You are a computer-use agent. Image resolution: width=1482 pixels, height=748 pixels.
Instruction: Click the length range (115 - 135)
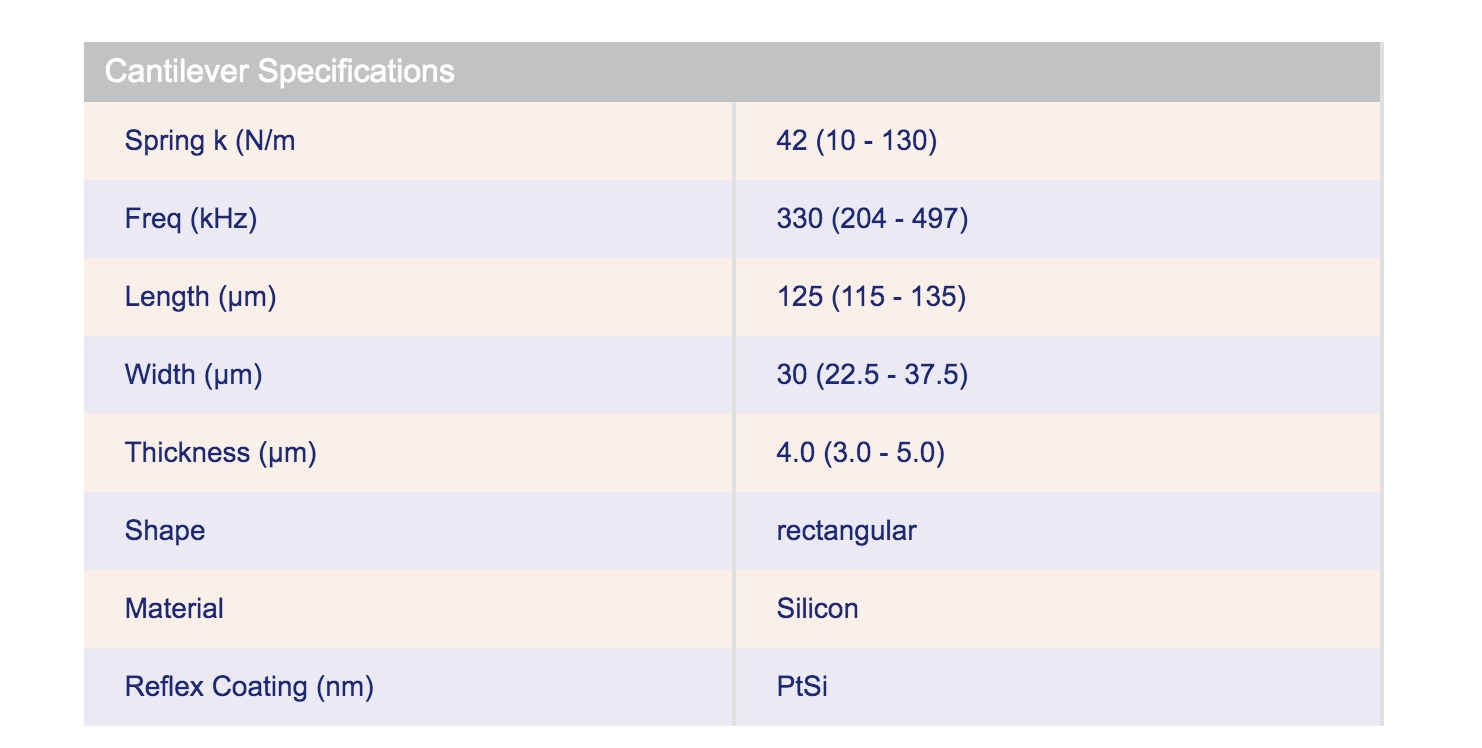pos(898,297)
